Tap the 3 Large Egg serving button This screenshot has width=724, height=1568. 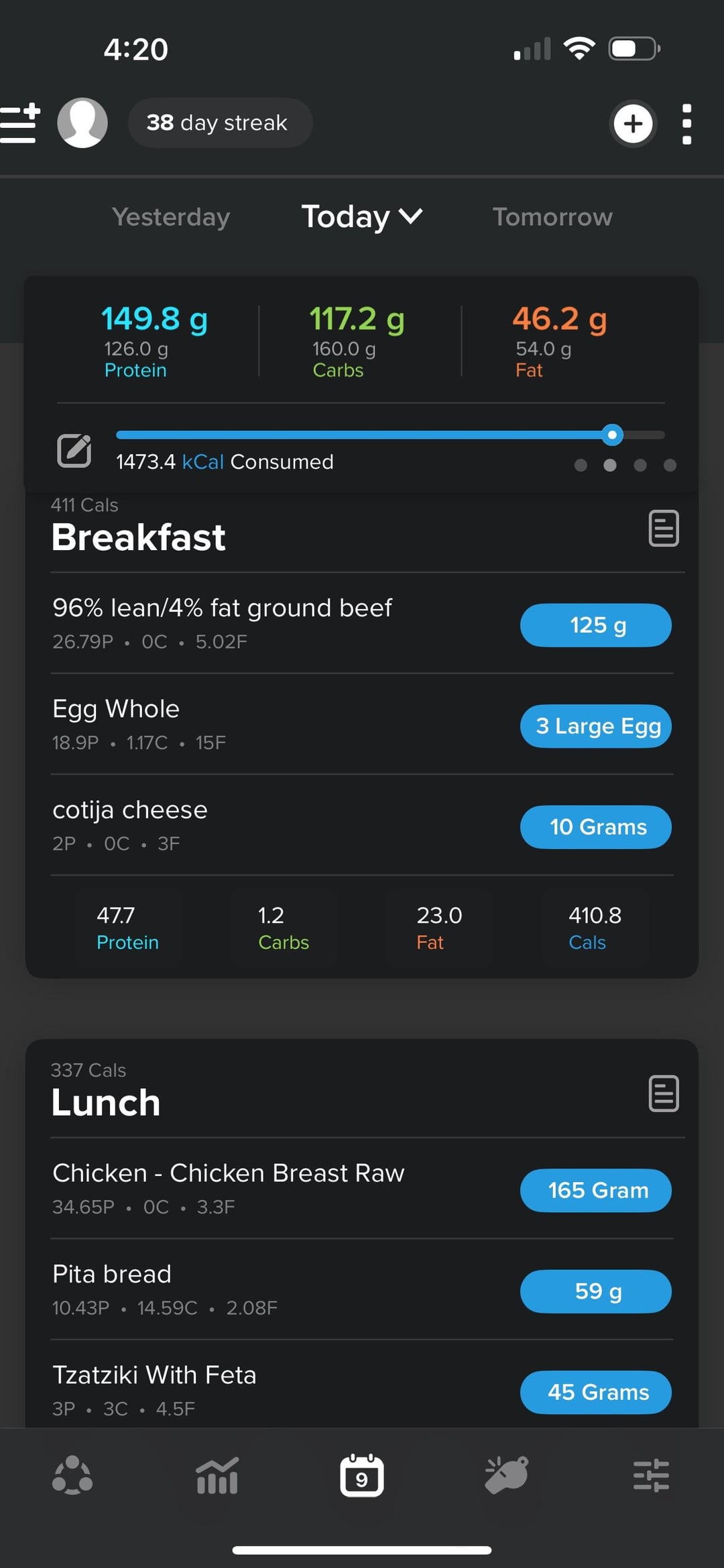tap(595, 726)
